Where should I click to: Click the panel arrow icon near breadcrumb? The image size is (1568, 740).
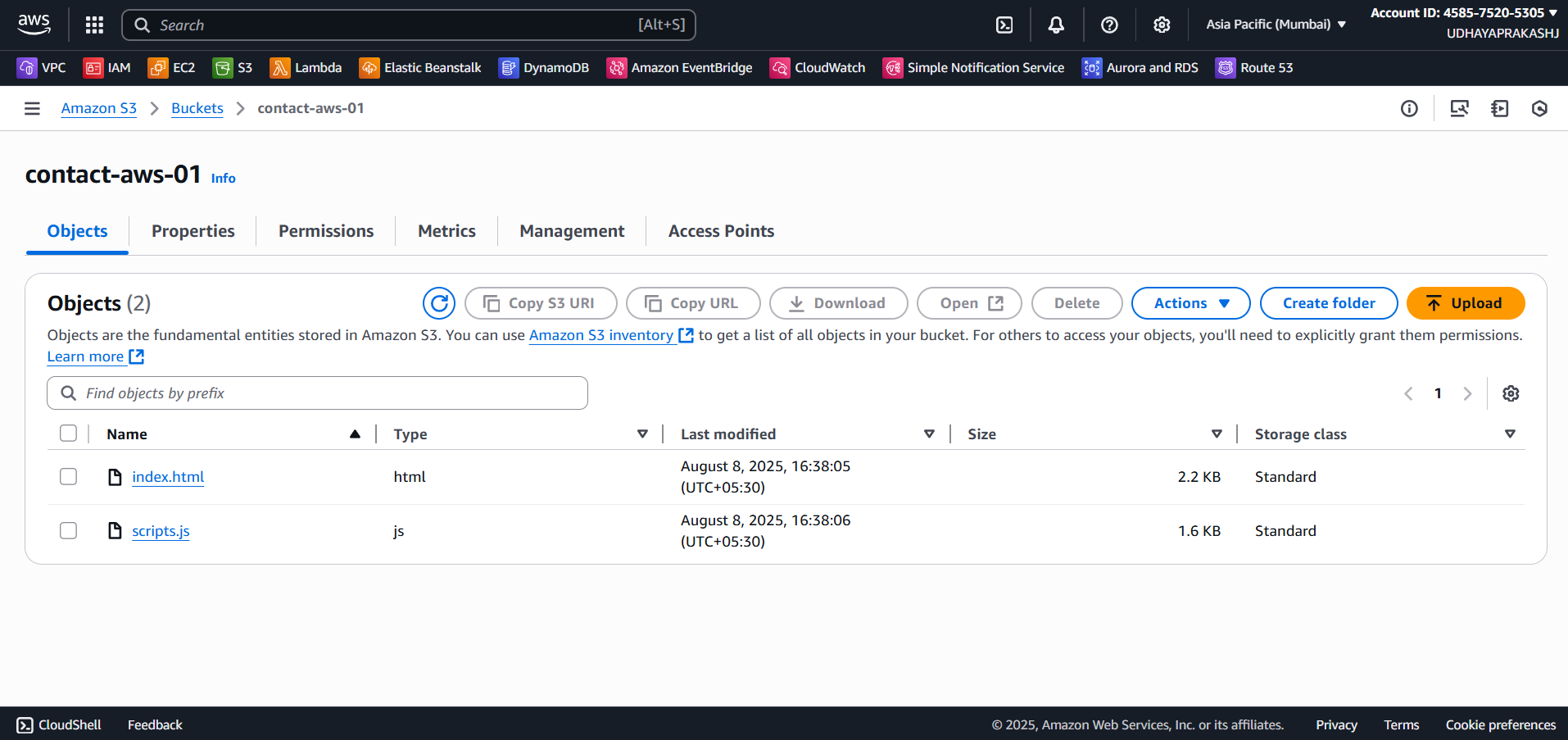click(x=1500, y=108)
